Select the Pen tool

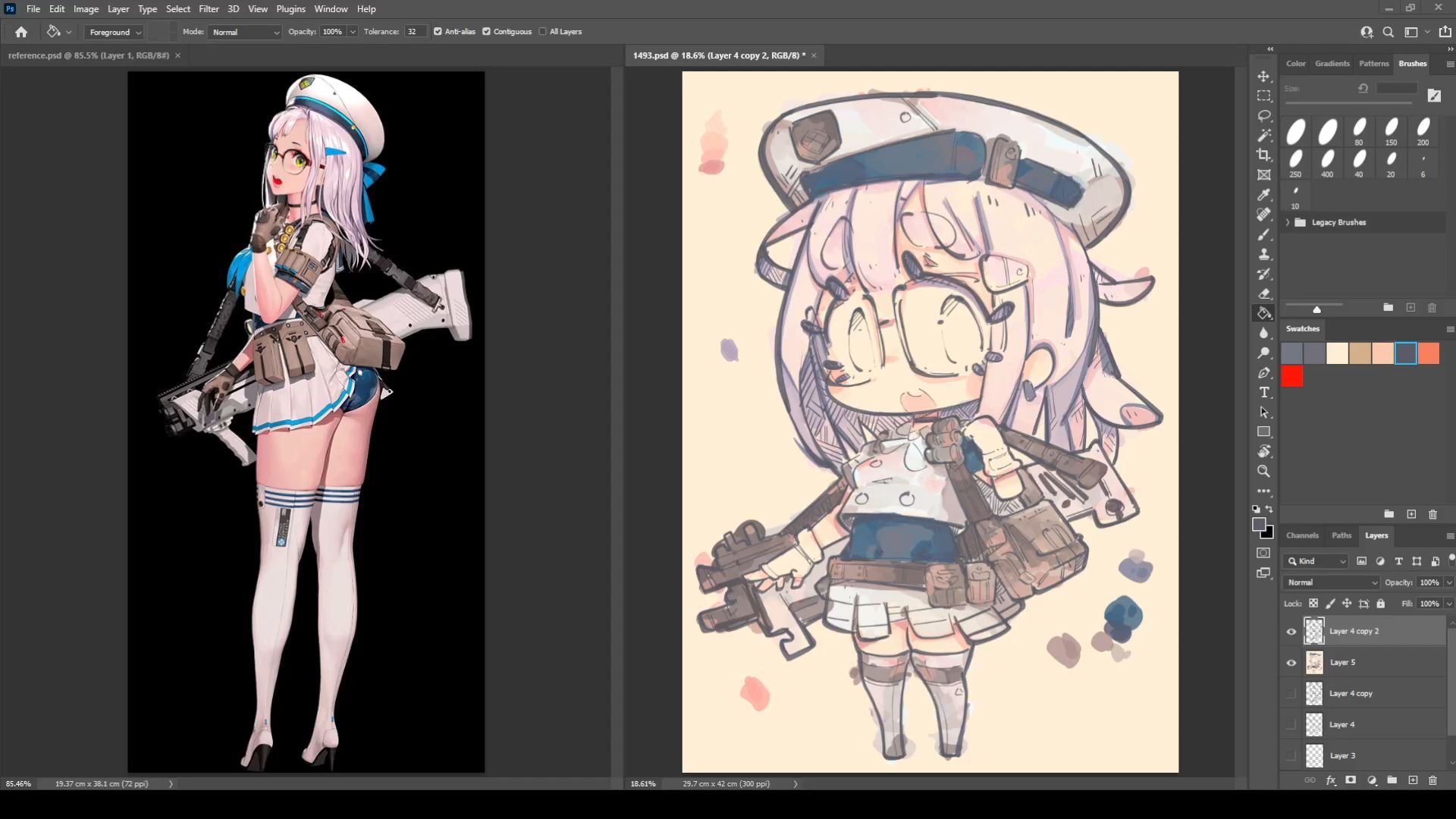[1263, 372]
